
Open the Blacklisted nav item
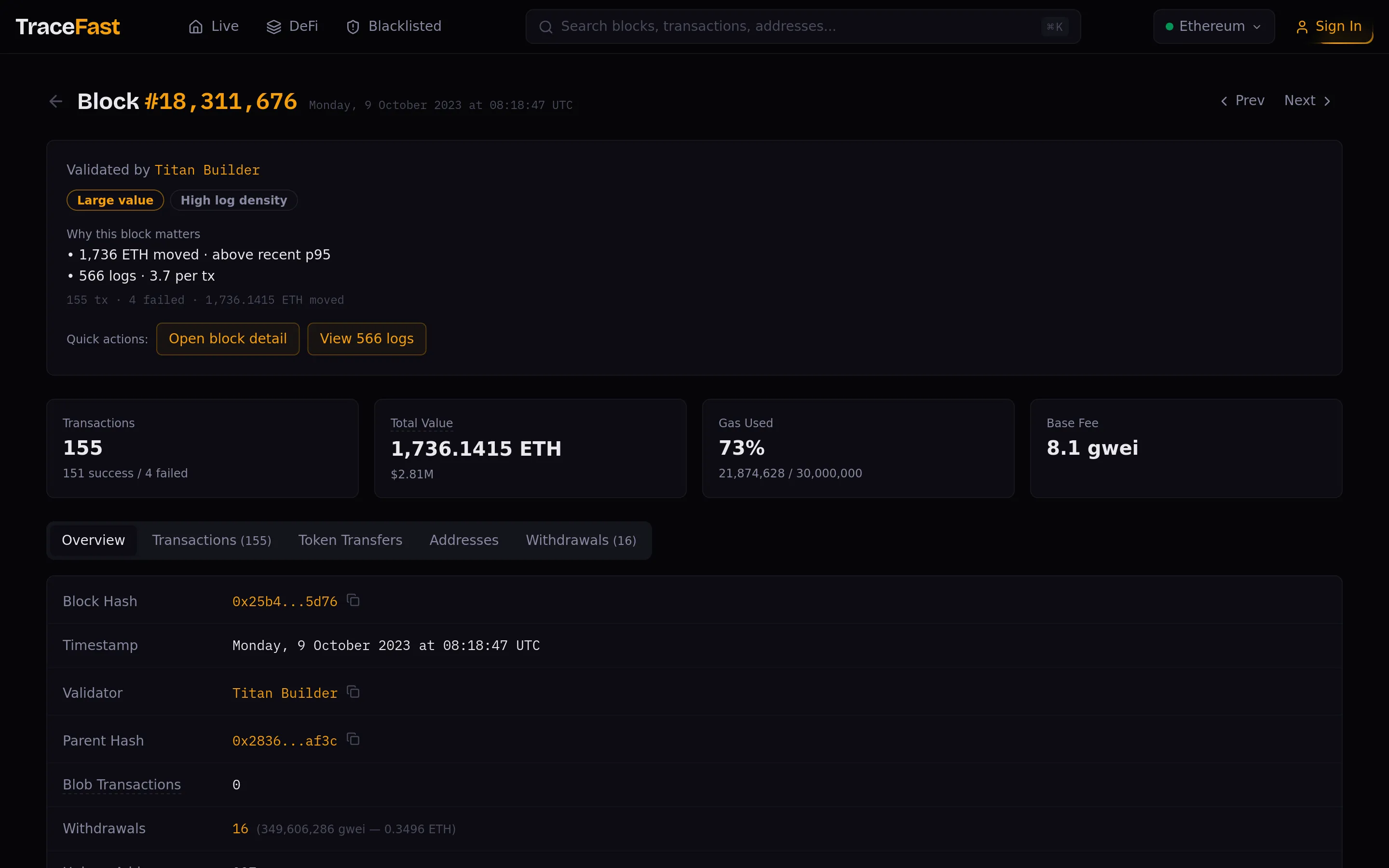pyautogui.click(x=394, y=27)
